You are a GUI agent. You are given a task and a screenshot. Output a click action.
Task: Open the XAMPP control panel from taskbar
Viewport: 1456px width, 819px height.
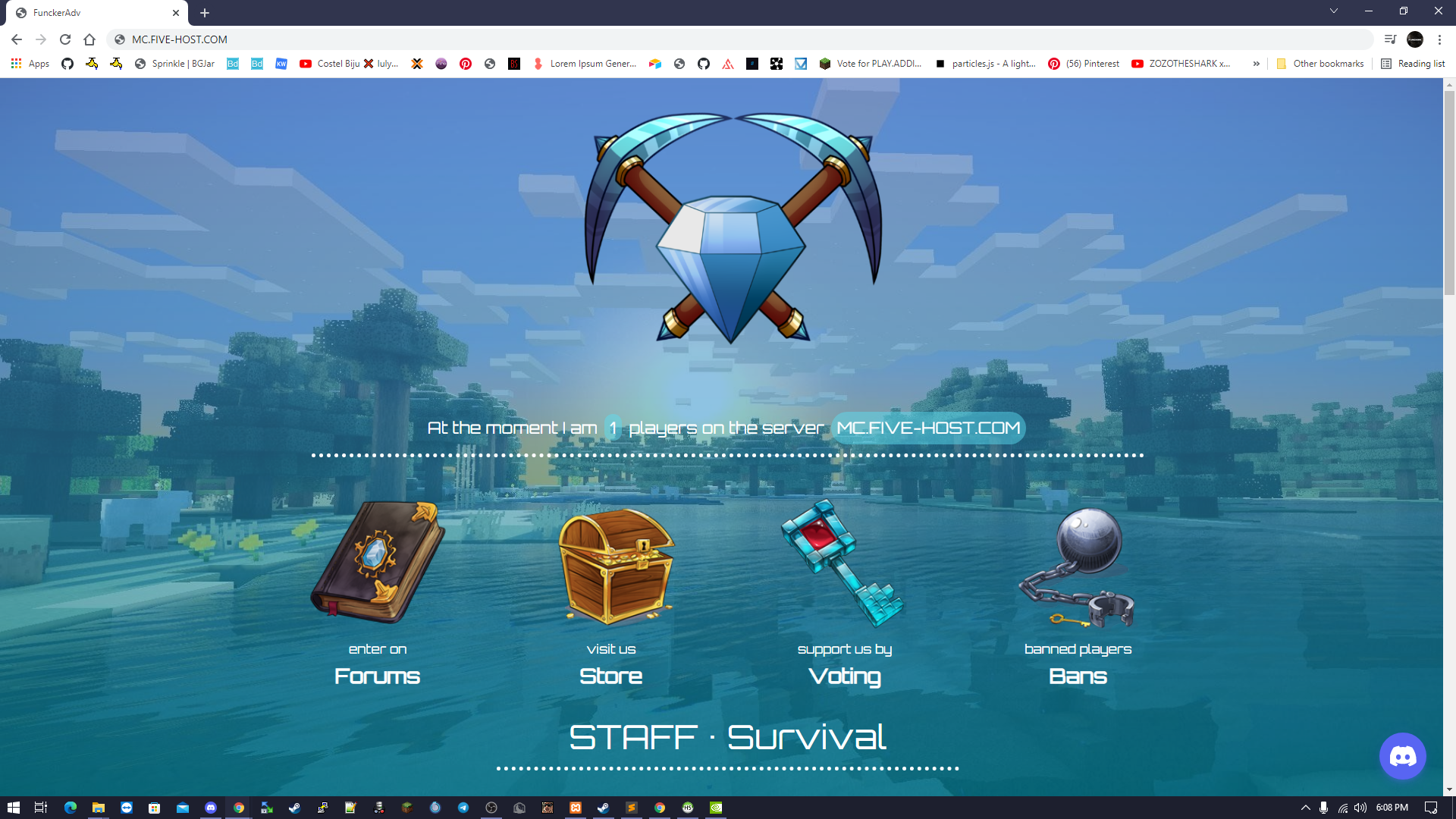click(x=576, y=808)
